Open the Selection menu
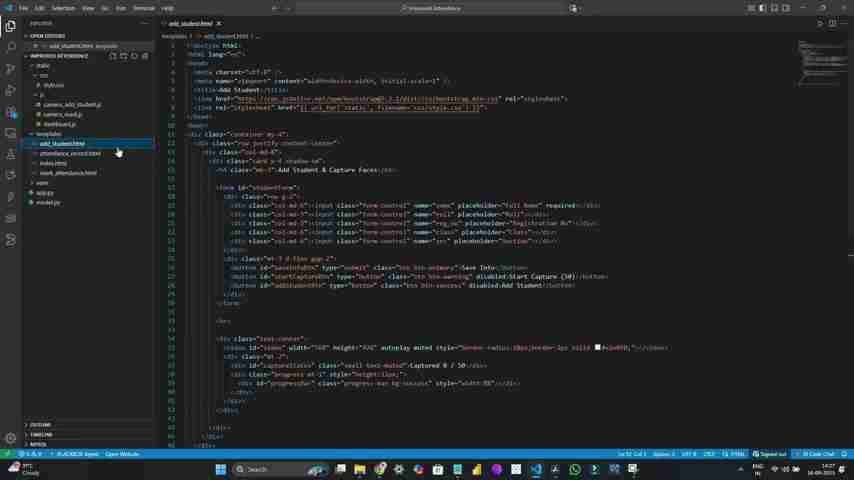The height and width of the screenshot is (480, 854). (63, 8)
